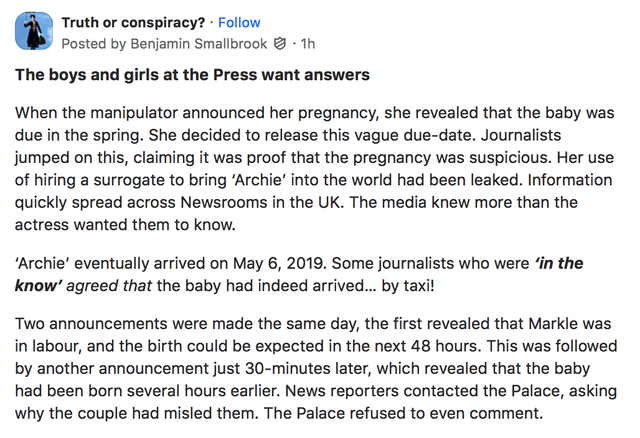This screenshot has height=438, width=640.
Task: Open the Truth or conspiracy space avatar
Action: [33, 32]
